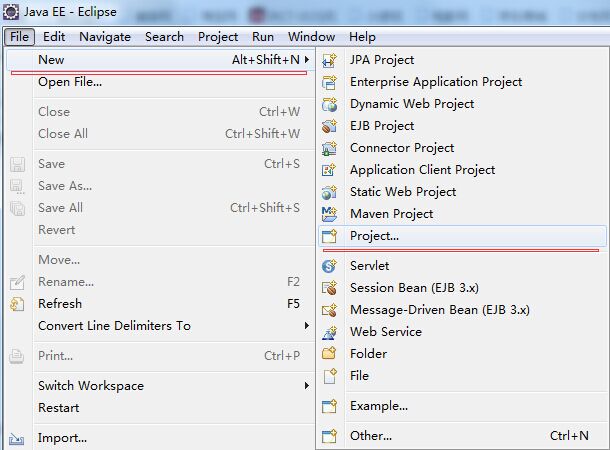Screen dimensions: 610x450
Task: Click the Print printer icon
Action: tap(17, 356)
